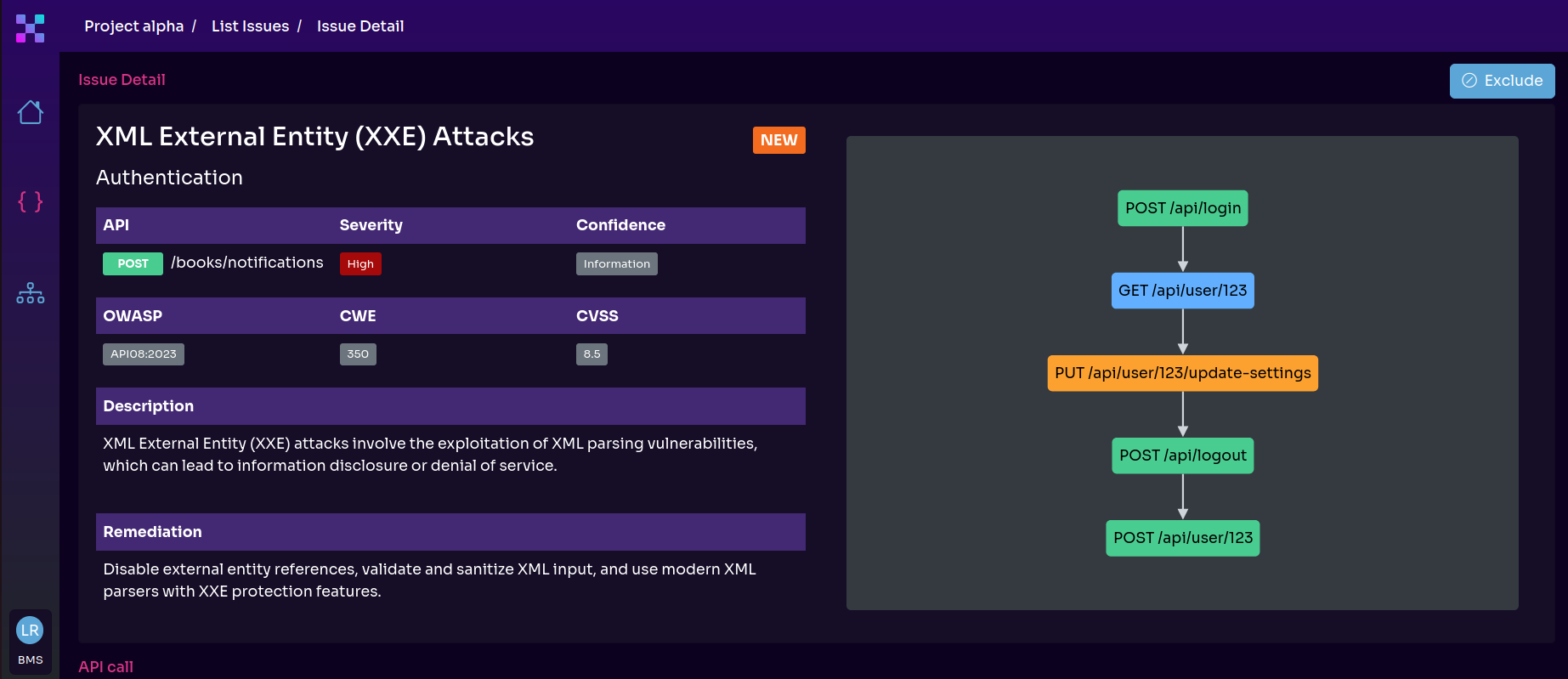Screen dimensions: 1568x679
Task: Select the POST /api/logout flow node
Action: click(1182, 455)
